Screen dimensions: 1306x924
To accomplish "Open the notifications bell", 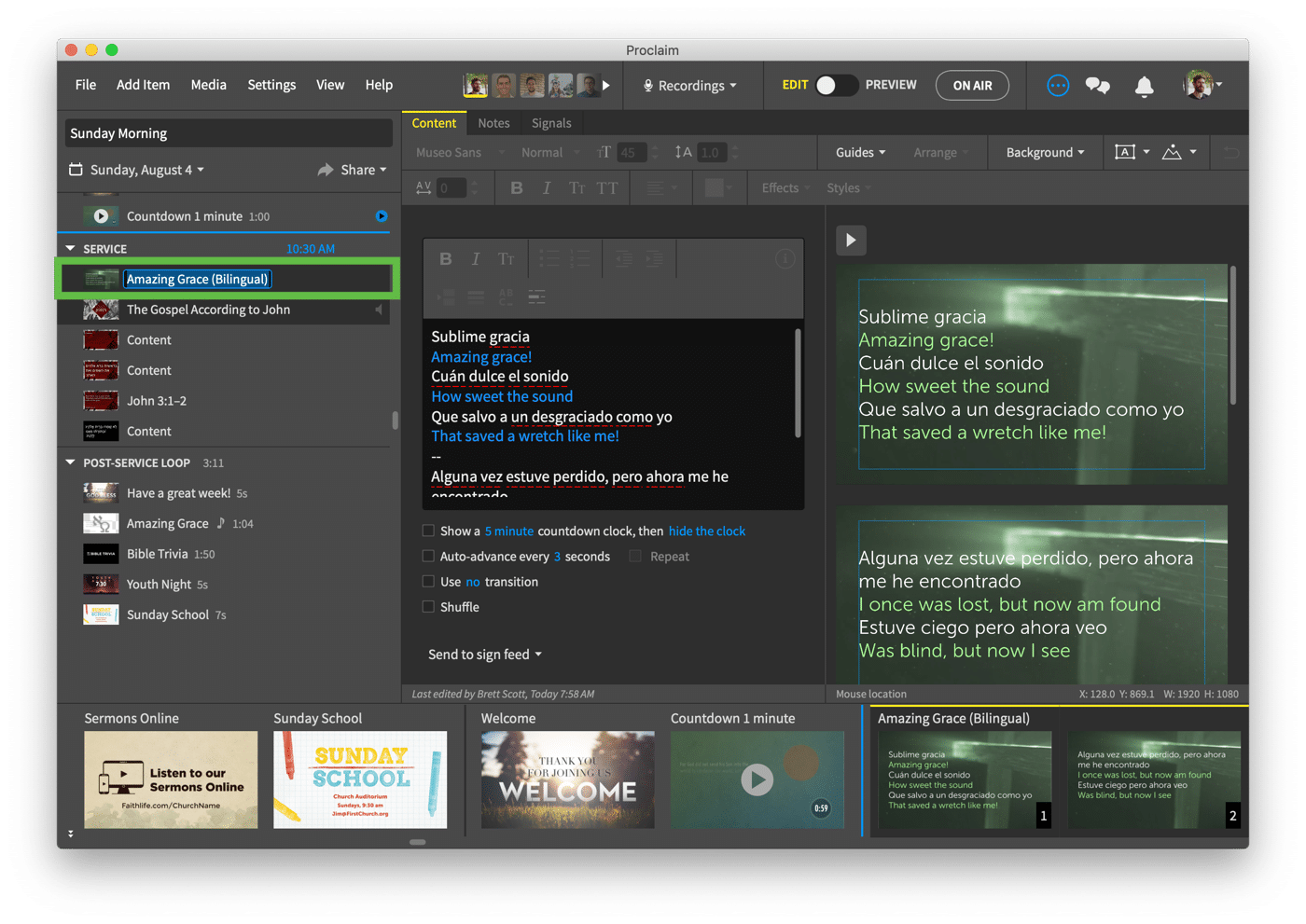I will pos(1144,86).
